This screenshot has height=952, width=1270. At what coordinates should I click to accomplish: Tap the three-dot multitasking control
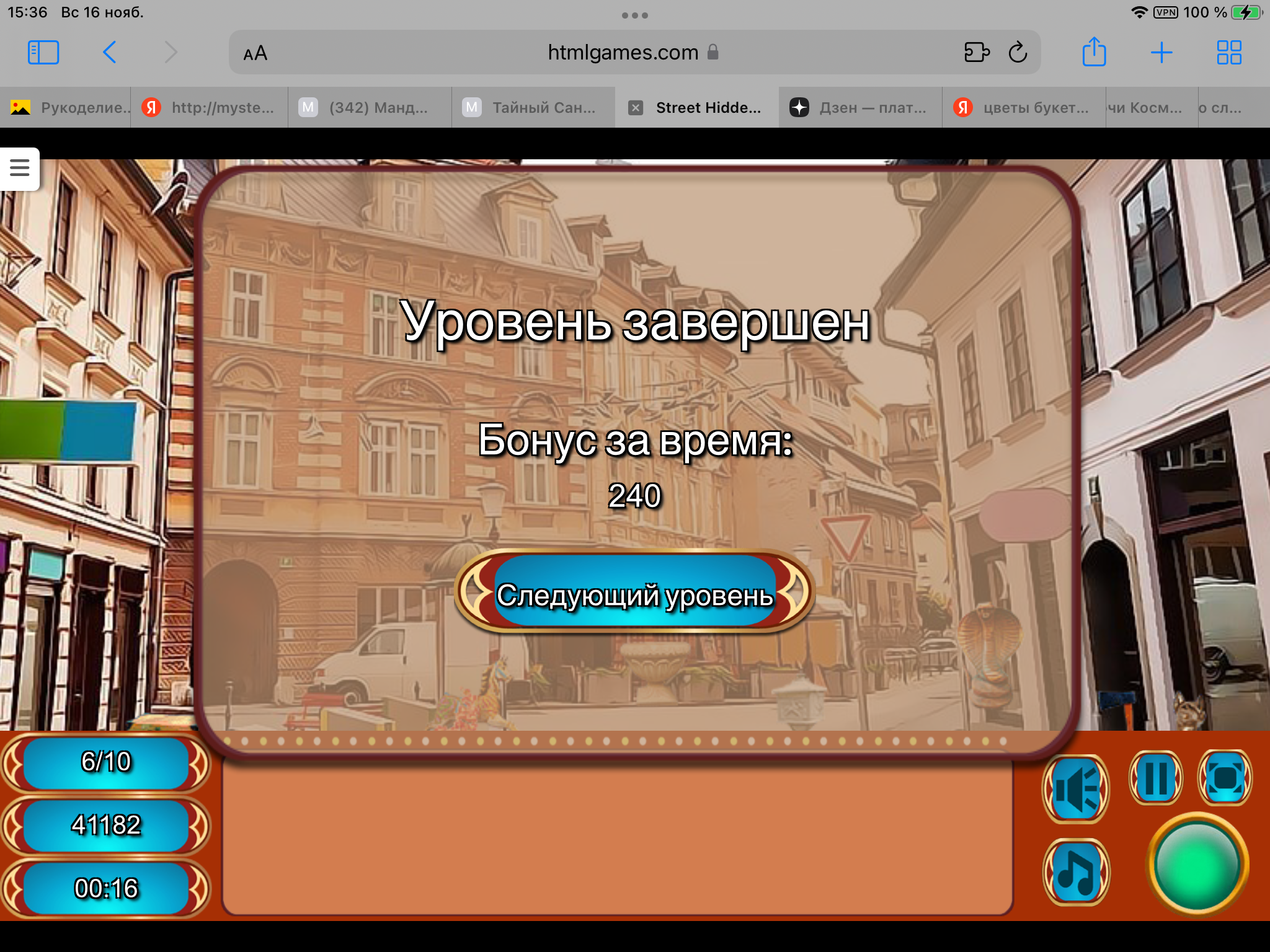[x=634, y=15]
